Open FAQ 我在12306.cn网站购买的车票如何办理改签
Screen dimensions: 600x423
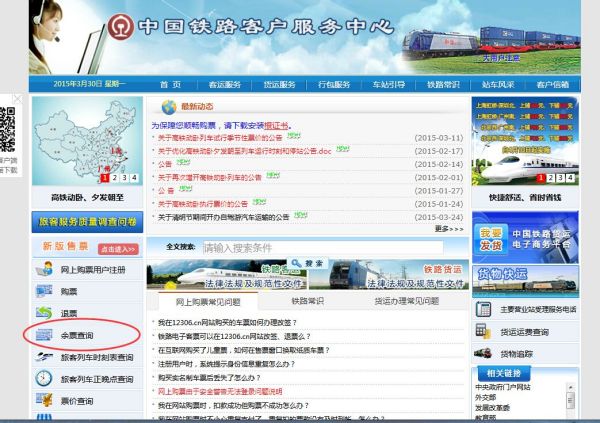point(227,323)
